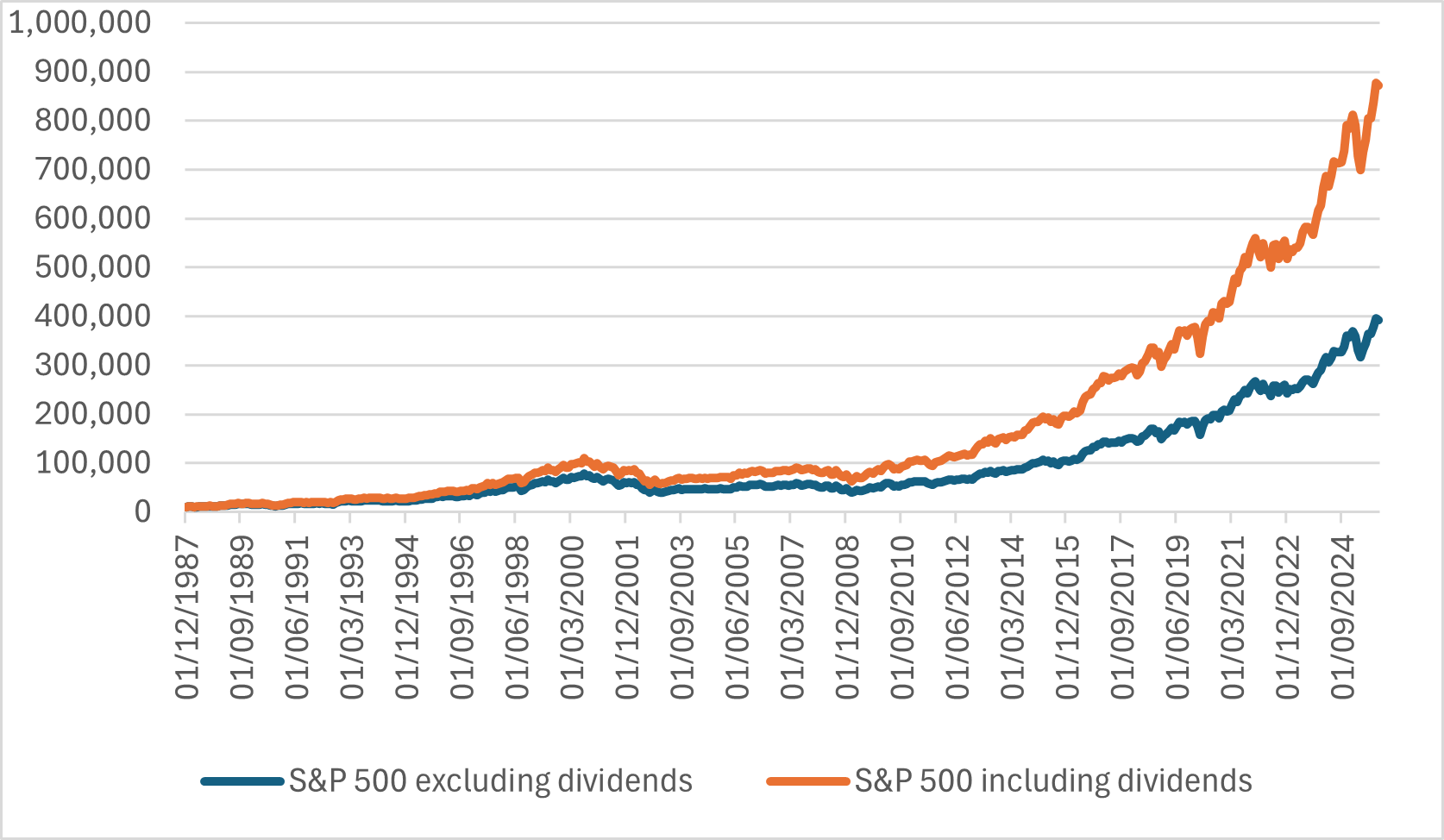Click the x-axis date "01/06/1991"
1444x840 pixels.
click(297, 617)
